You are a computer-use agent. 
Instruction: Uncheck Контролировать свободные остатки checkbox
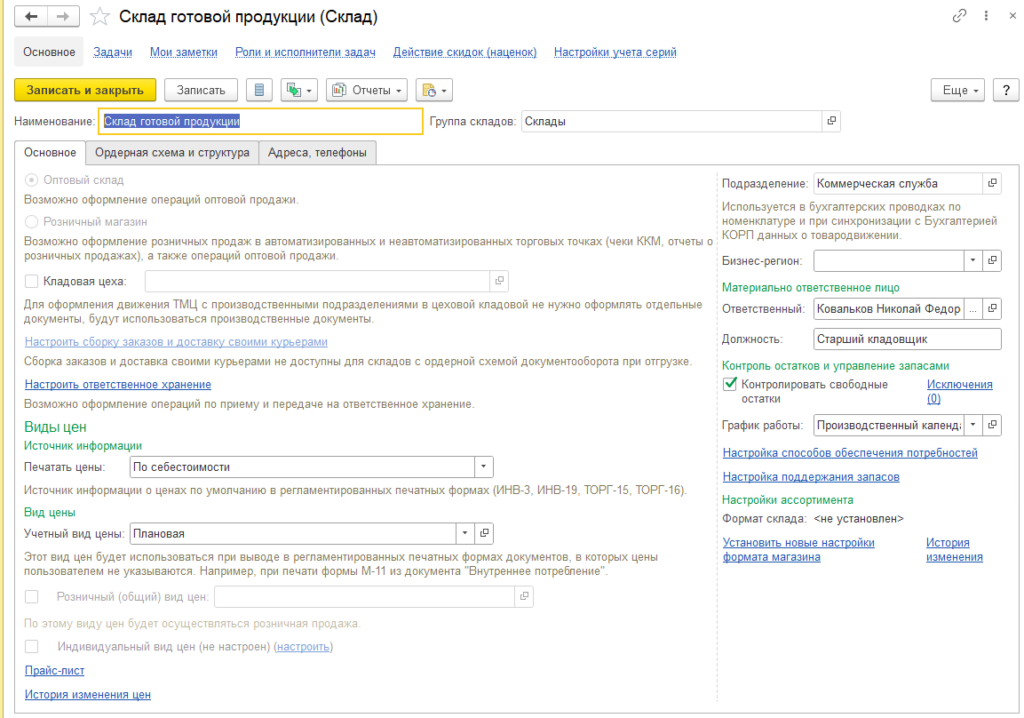pyautogui.click(x=729, y=384)
